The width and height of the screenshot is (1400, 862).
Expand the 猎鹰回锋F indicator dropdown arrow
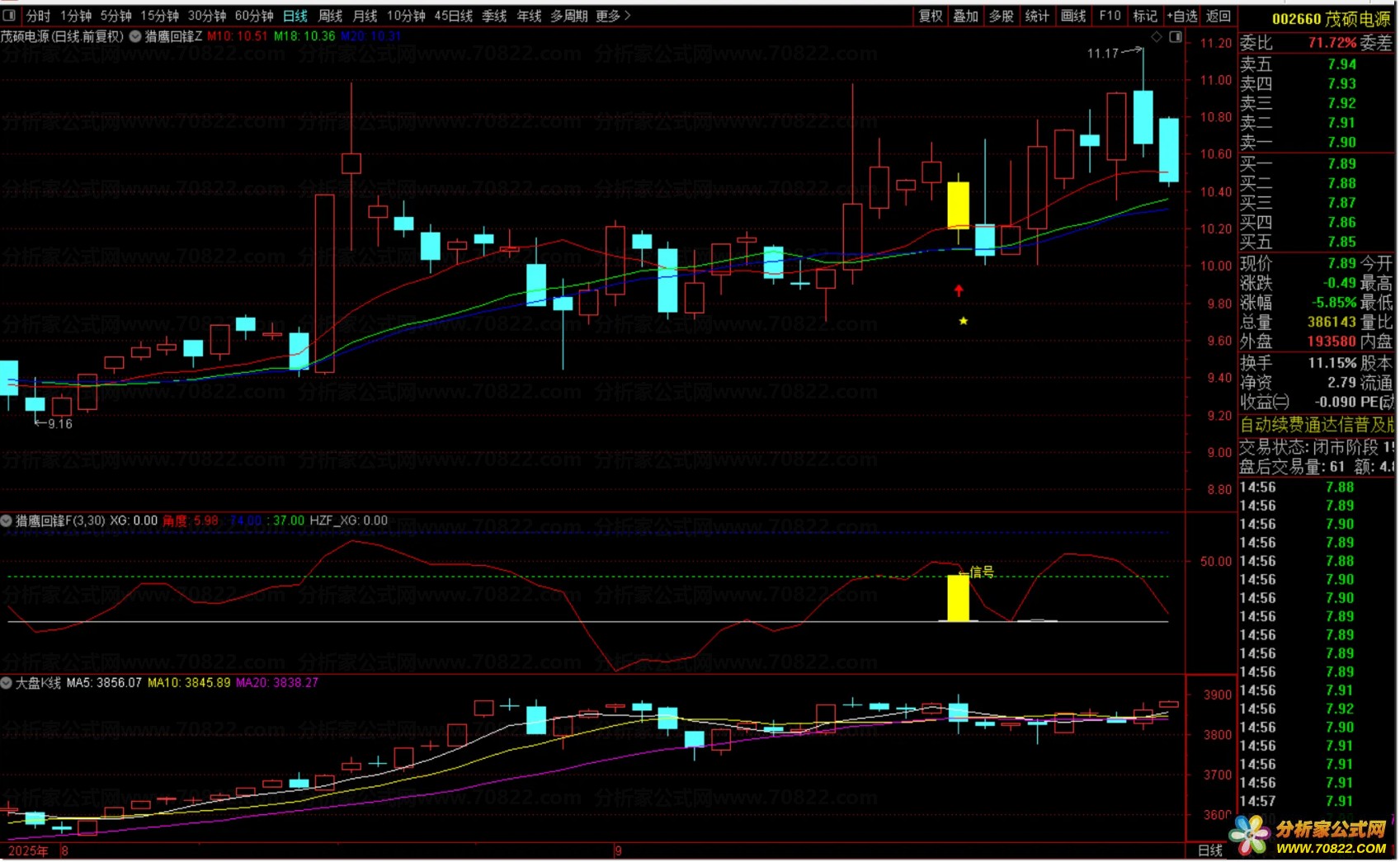[x=7, y=520]
